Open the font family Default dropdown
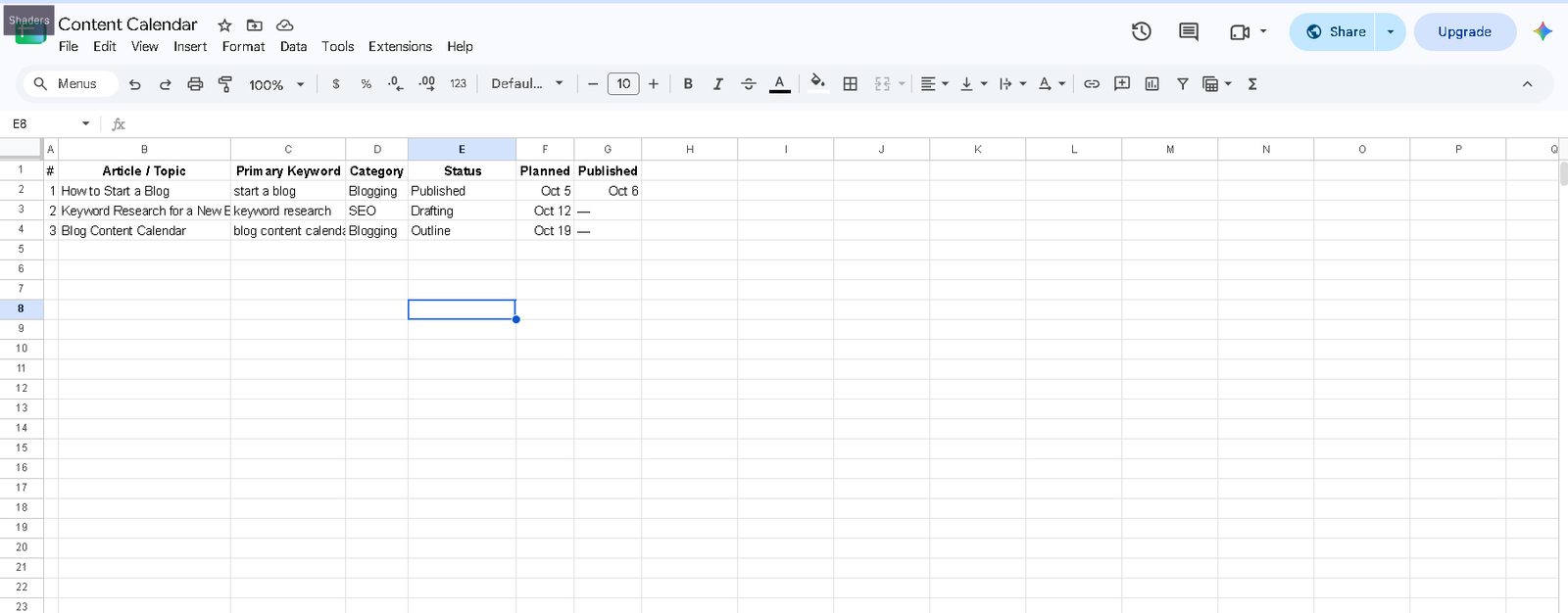 tap(527, 84)
